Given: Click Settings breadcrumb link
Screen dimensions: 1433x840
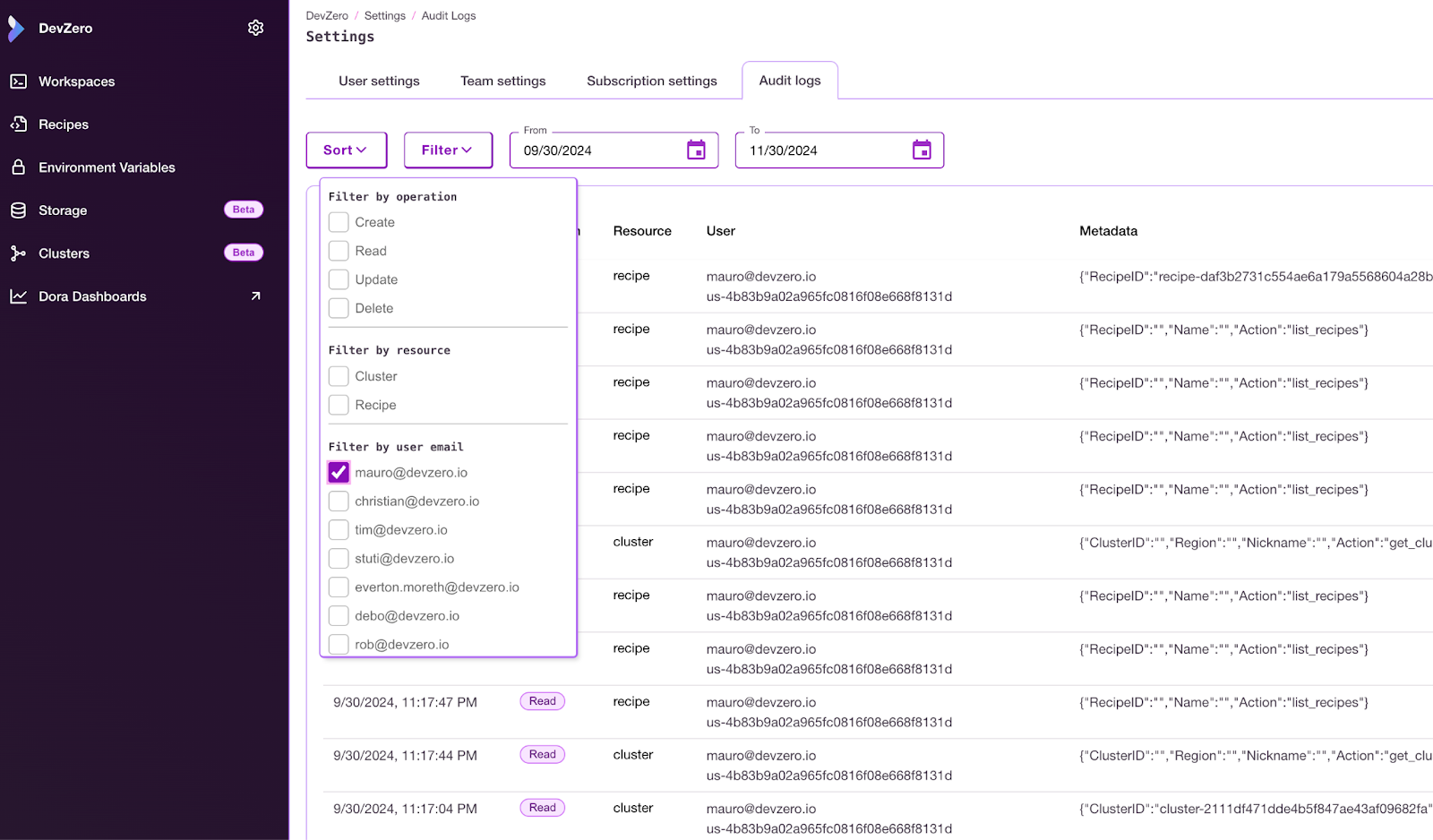Looking at the screenshot, I should coord(385,16).
